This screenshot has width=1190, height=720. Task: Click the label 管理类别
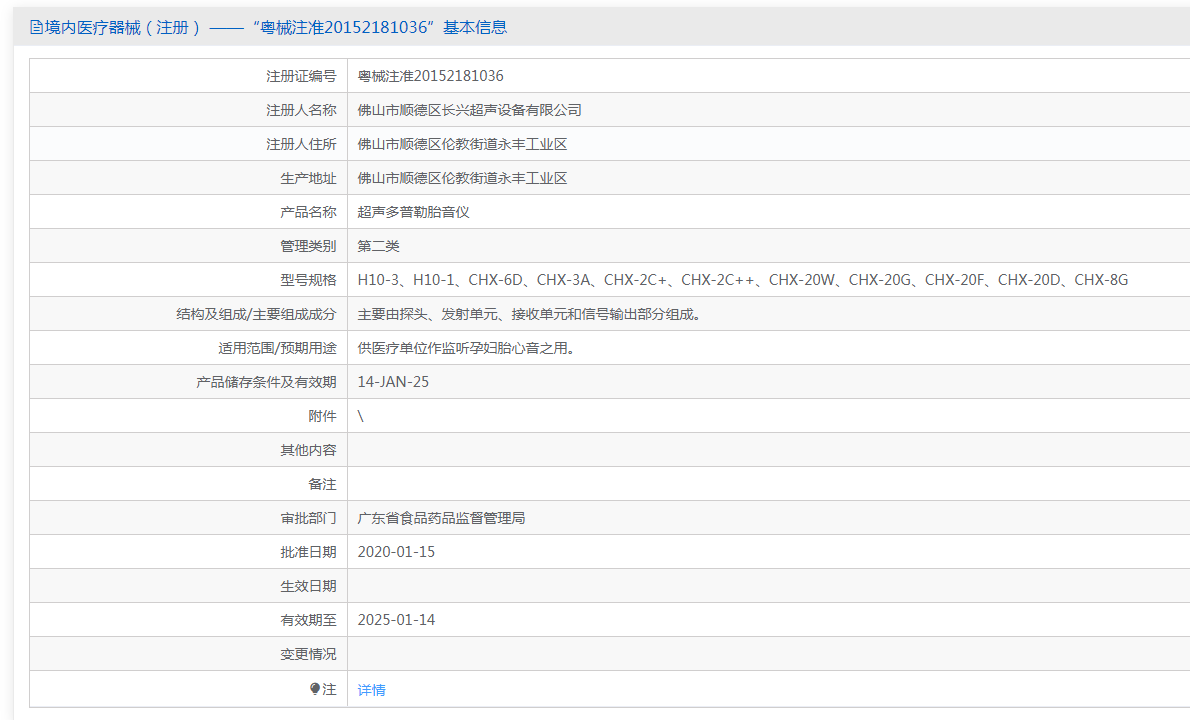308,246
